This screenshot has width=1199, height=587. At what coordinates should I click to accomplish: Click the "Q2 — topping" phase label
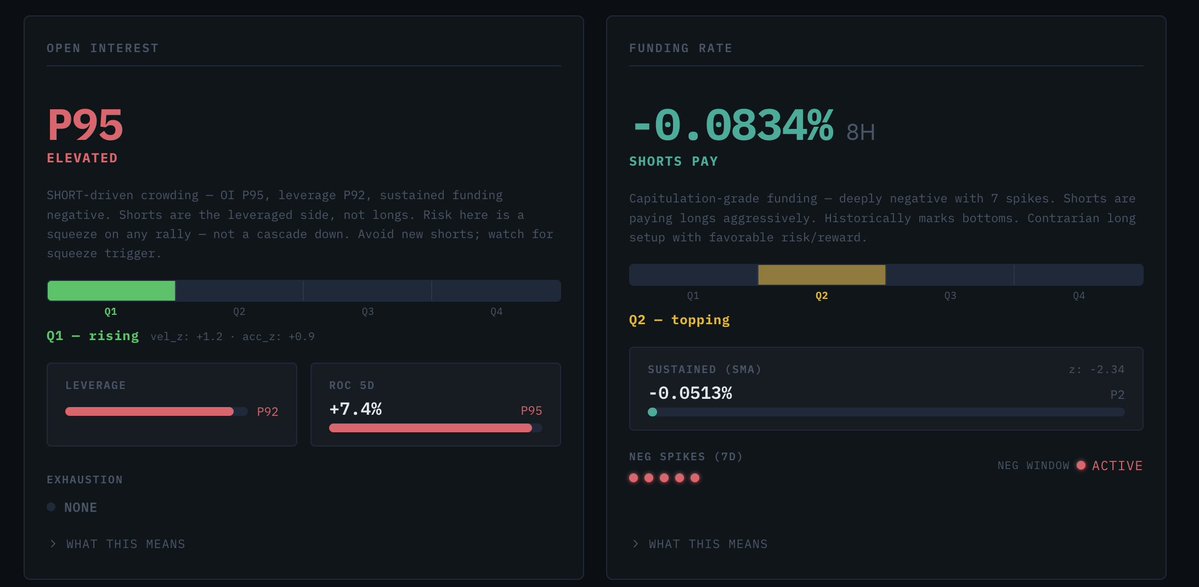pos(679,320)
